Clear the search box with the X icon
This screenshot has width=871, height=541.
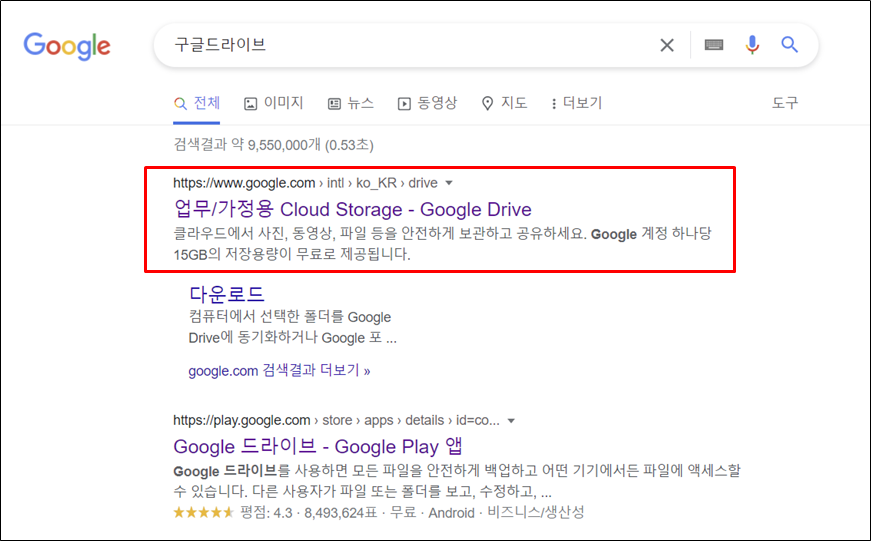667,45
